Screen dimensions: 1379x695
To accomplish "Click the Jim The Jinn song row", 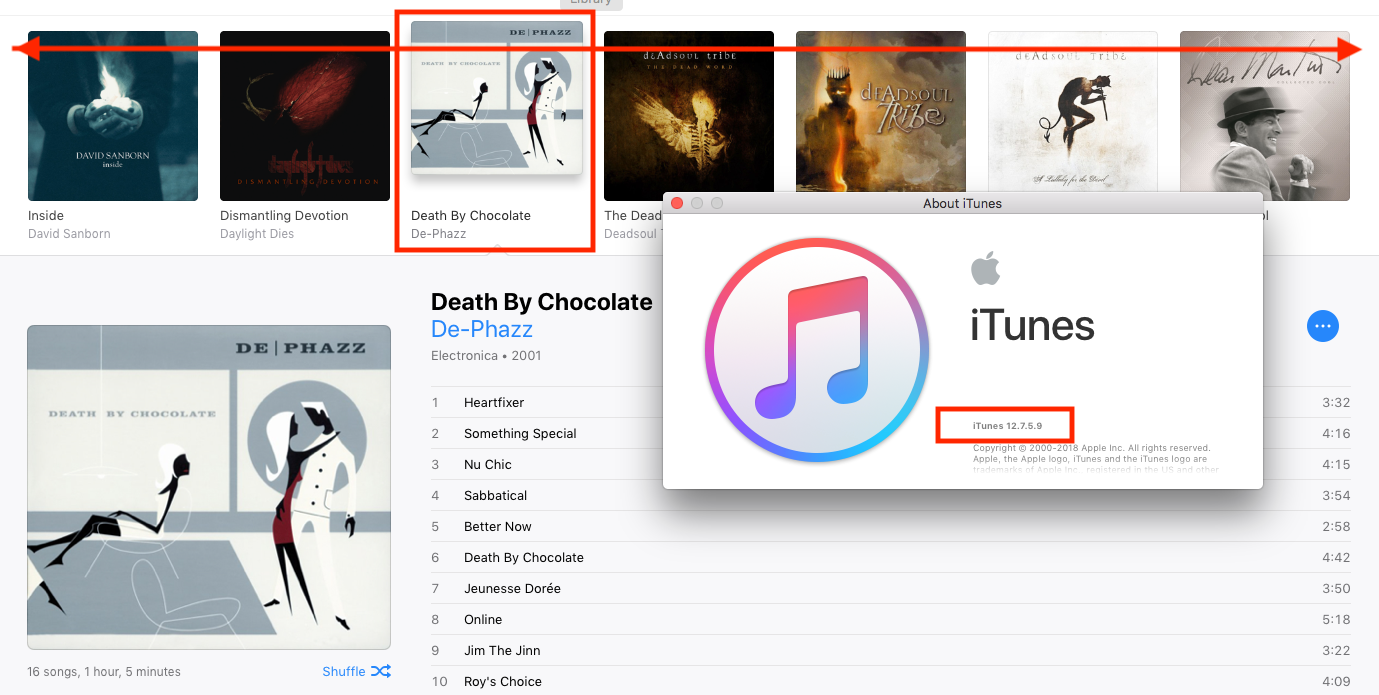I will tap(890, 650).
